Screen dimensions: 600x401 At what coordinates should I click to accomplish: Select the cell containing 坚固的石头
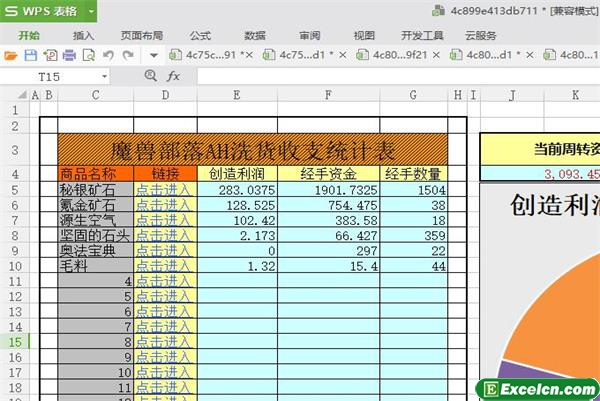pos(96,236)
